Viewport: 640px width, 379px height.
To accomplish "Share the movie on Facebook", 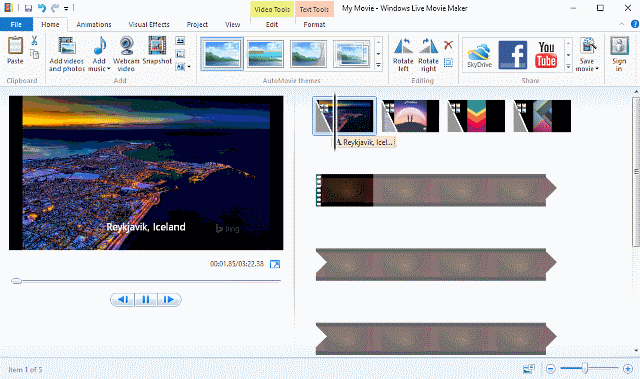I will [513, 55].
